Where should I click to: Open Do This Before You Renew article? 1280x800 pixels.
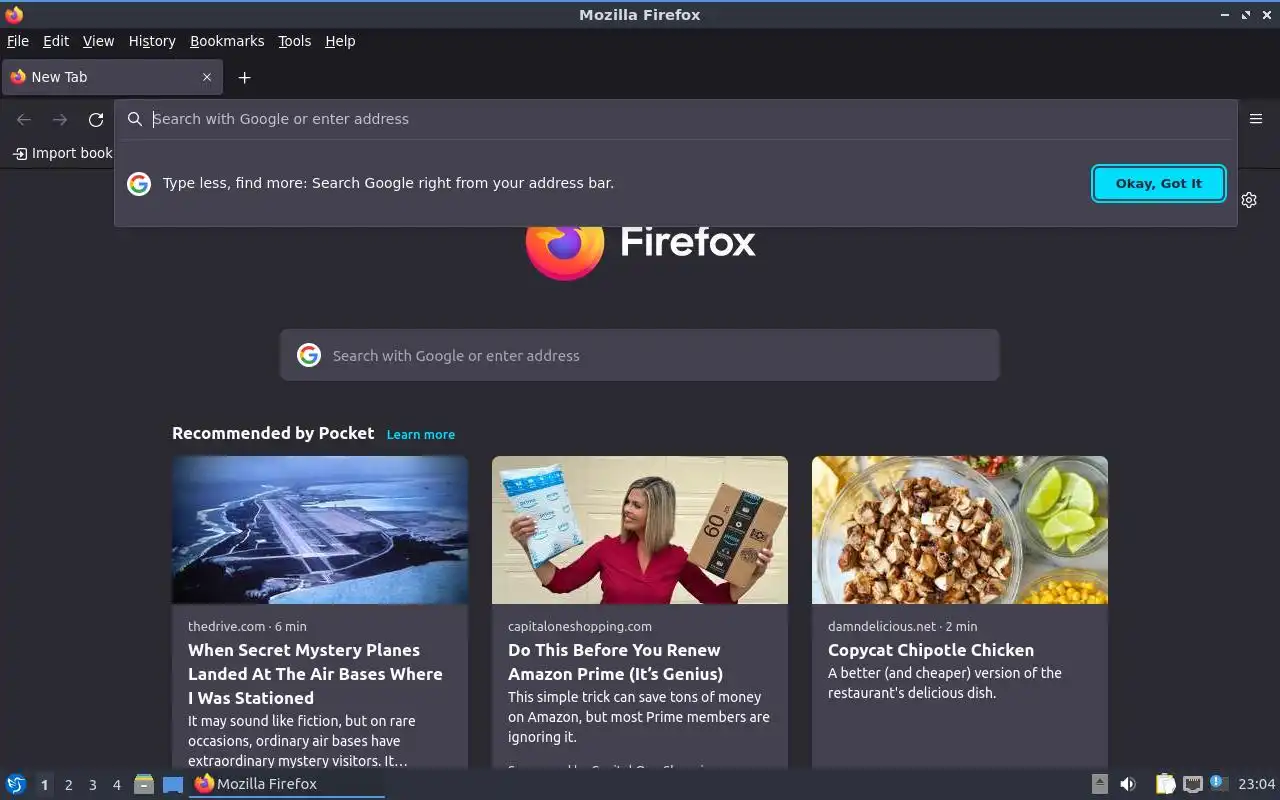coord(615,662)
